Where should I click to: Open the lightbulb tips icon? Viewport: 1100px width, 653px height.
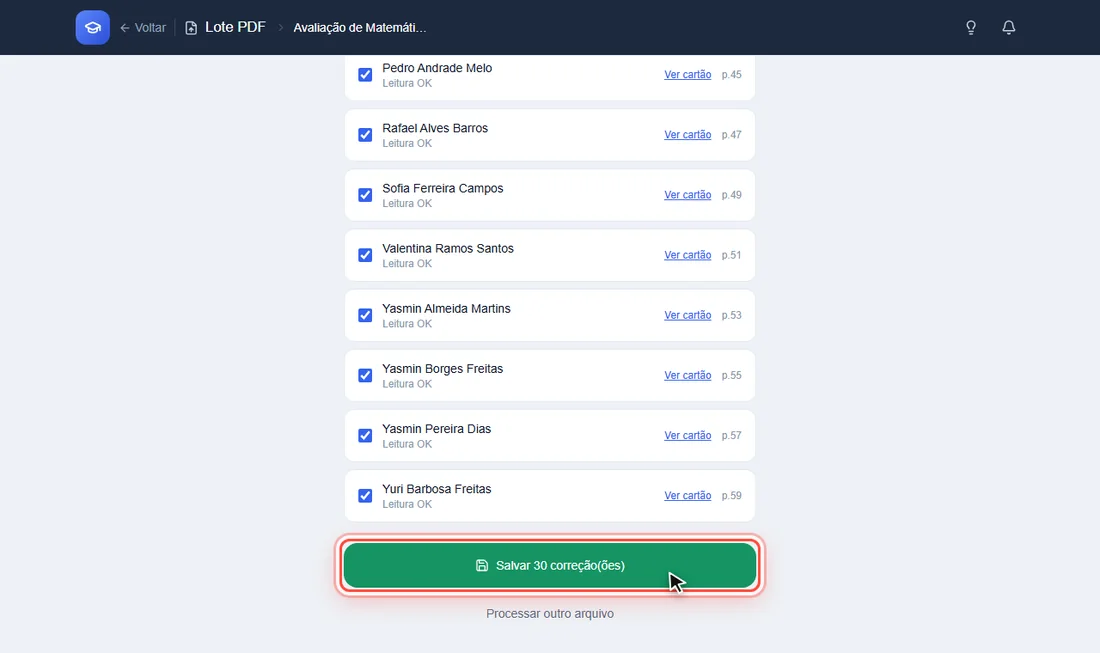(x=971, y=27)
